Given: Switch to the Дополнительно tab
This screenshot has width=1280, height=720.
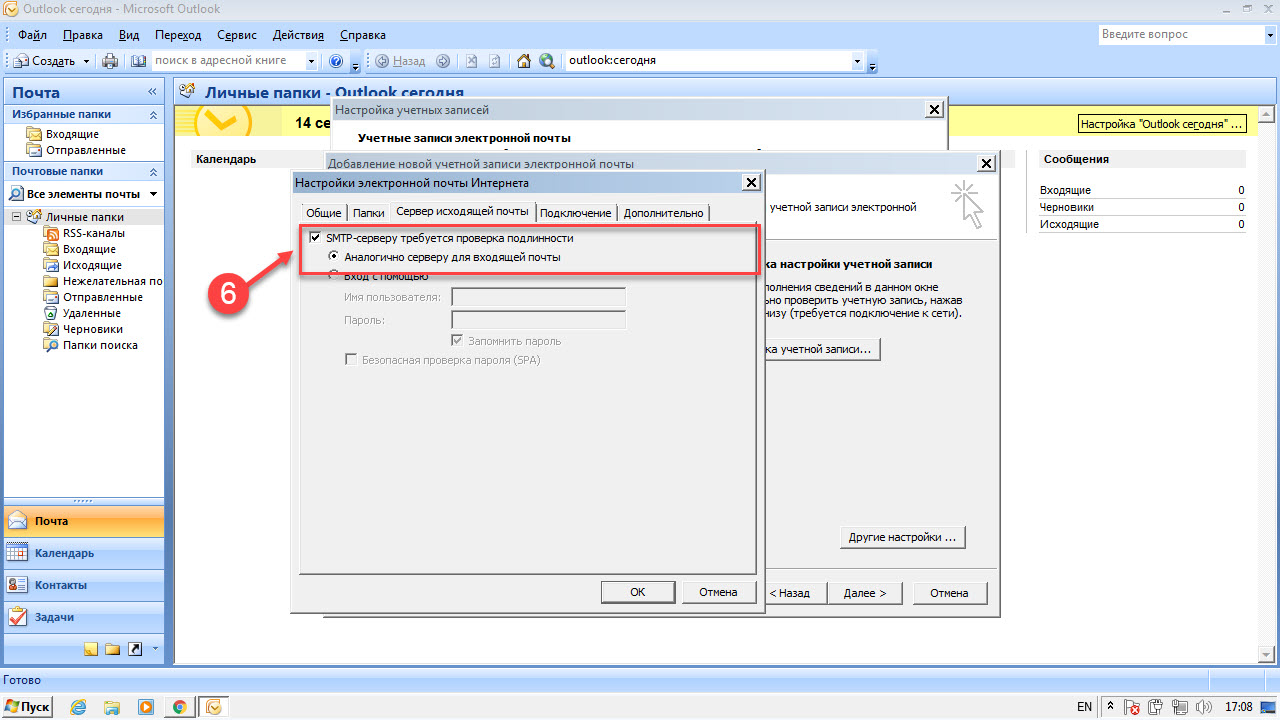Looking at the screenshot, I should pos(664,213).
